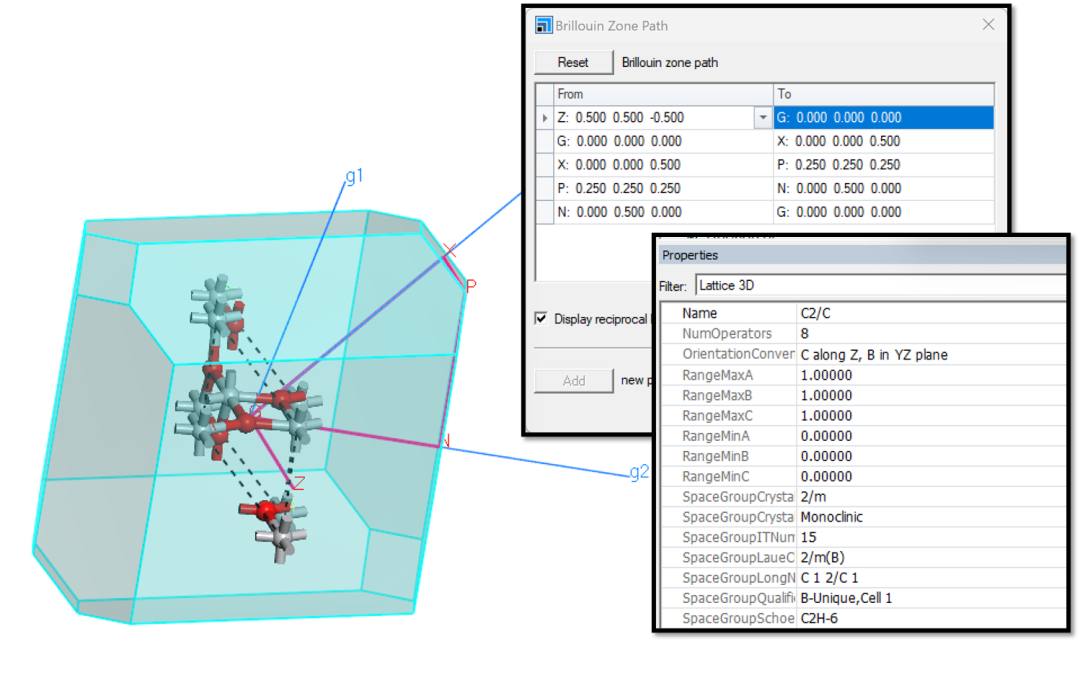Select From cell 'G: 0.000 0.000 0.000'

(663, 141)
